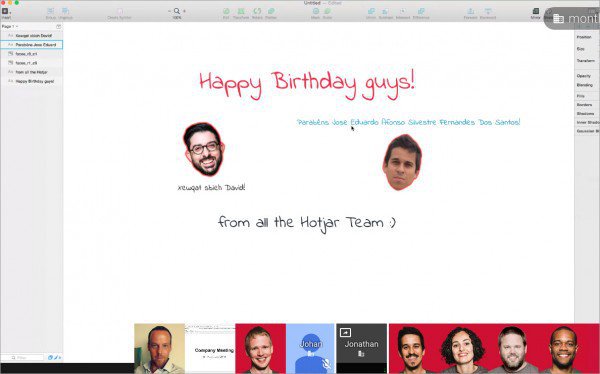Click the magnifier Zoom icon
Viewport: 600px width, 374px height.
click(x=177, y=11)
